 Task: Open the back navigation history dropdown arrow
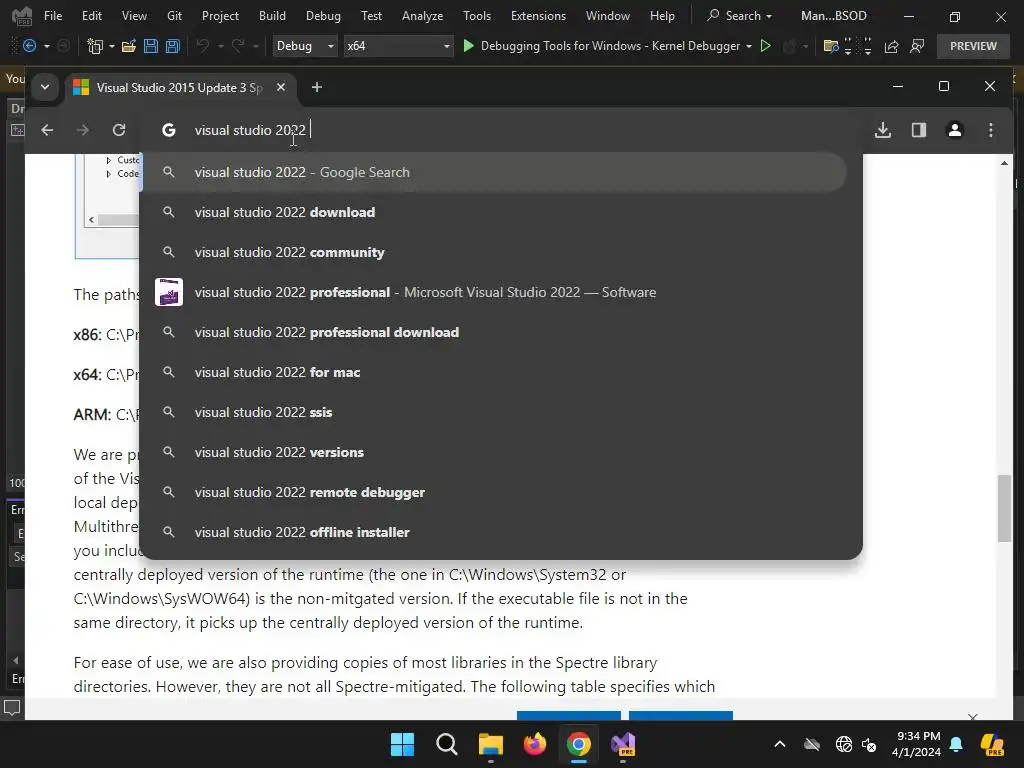pos(46,46)
